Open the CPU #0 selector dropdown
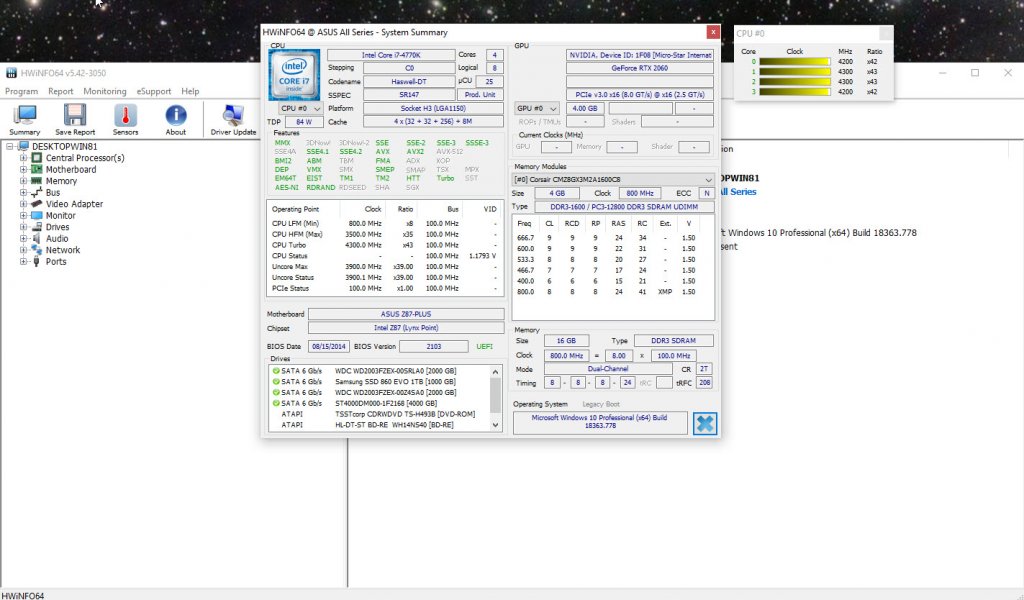 [300, 108]
